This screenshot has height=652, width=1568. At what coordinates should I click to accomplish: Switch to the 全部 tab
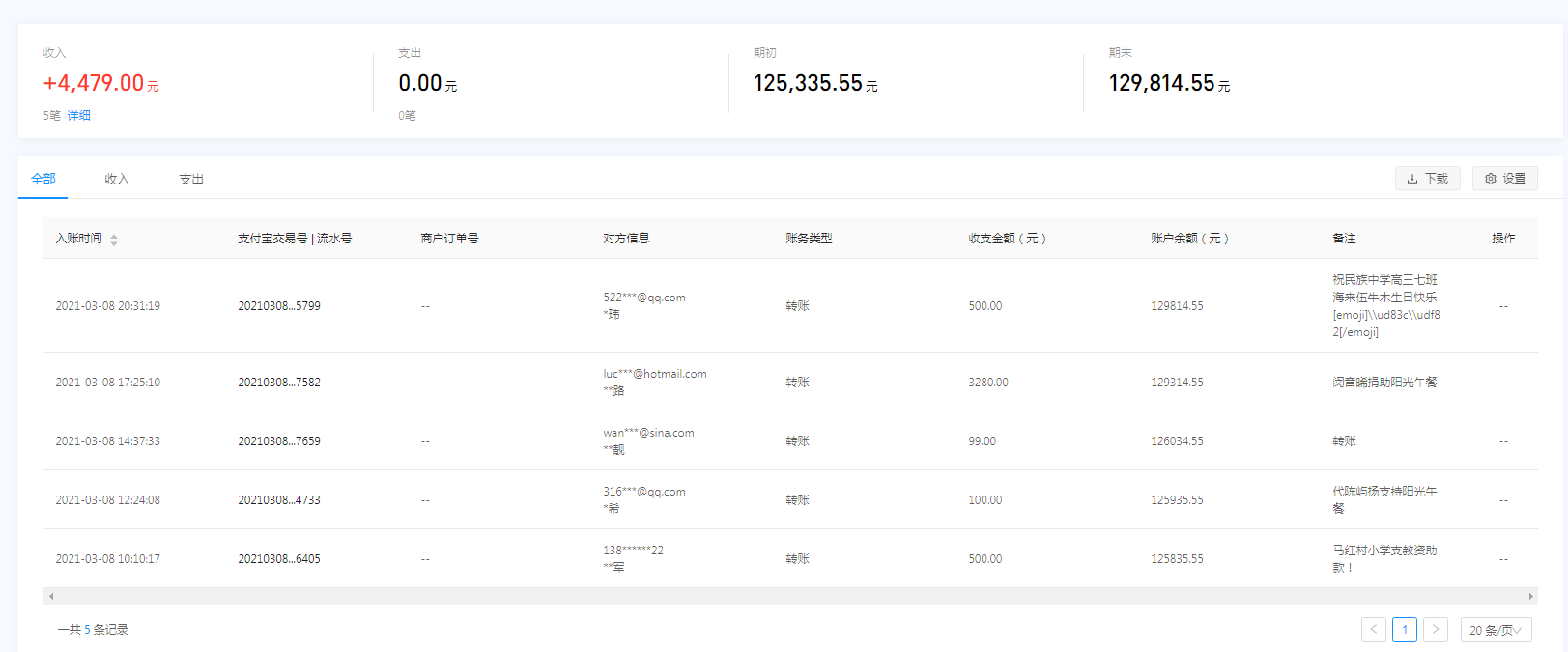tap(43, 179)
